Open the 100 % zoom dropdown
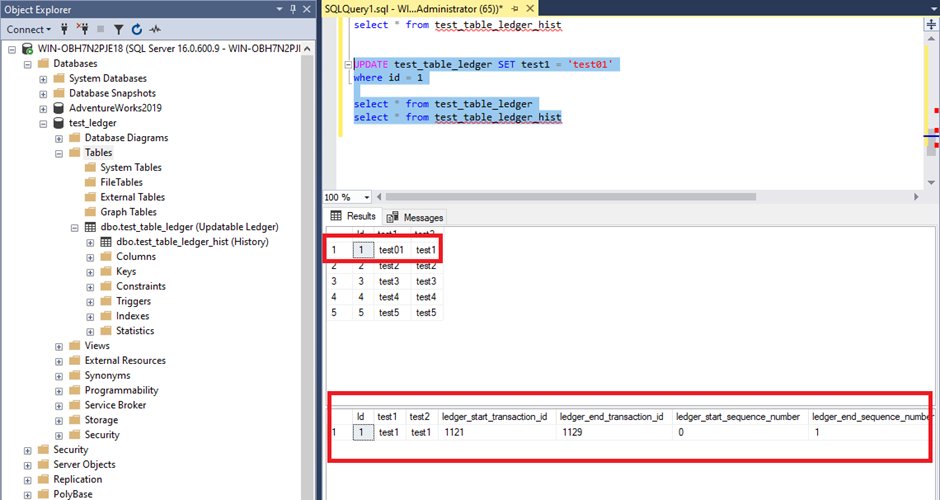940x500 pixels. [x=365, y=197]
